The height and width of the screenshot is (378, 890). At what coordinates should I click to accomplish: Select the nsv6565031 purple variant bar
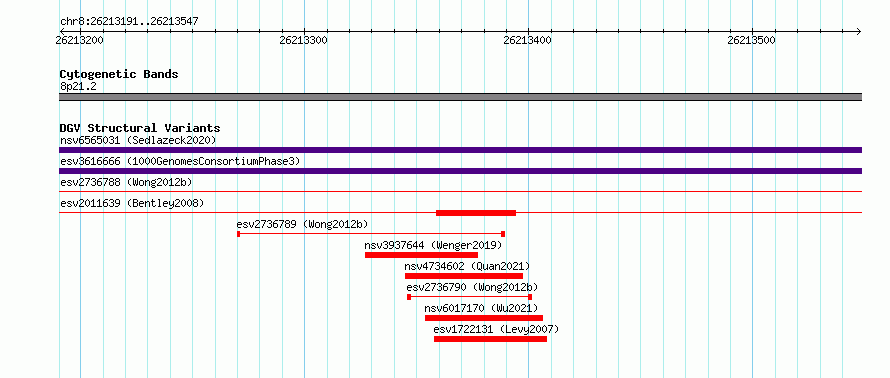coord(460,150)
